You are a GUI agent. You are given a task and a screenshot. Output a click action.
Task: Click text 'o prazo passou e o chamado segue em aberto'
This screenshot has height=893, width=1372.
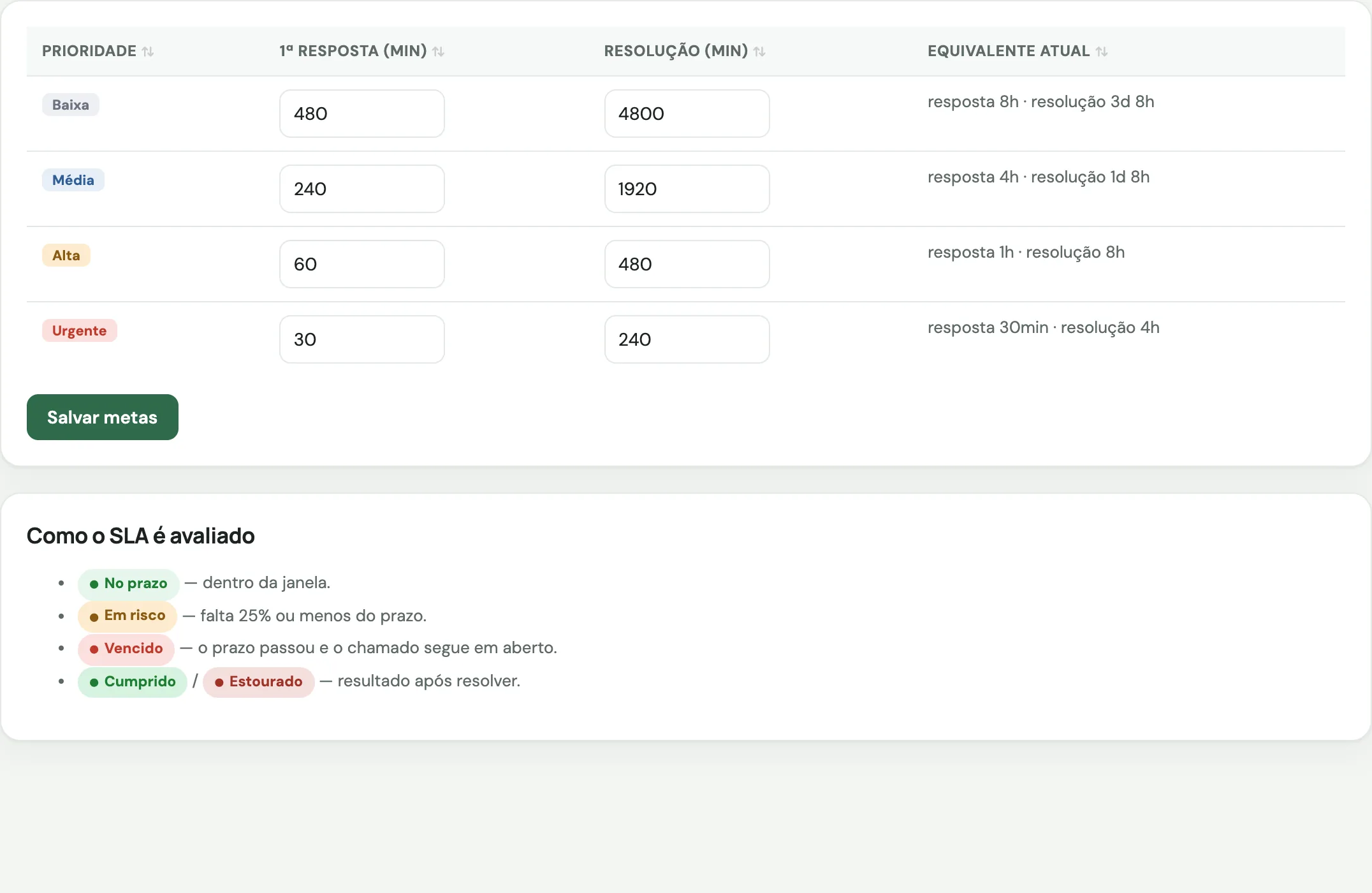coord(376,647)
